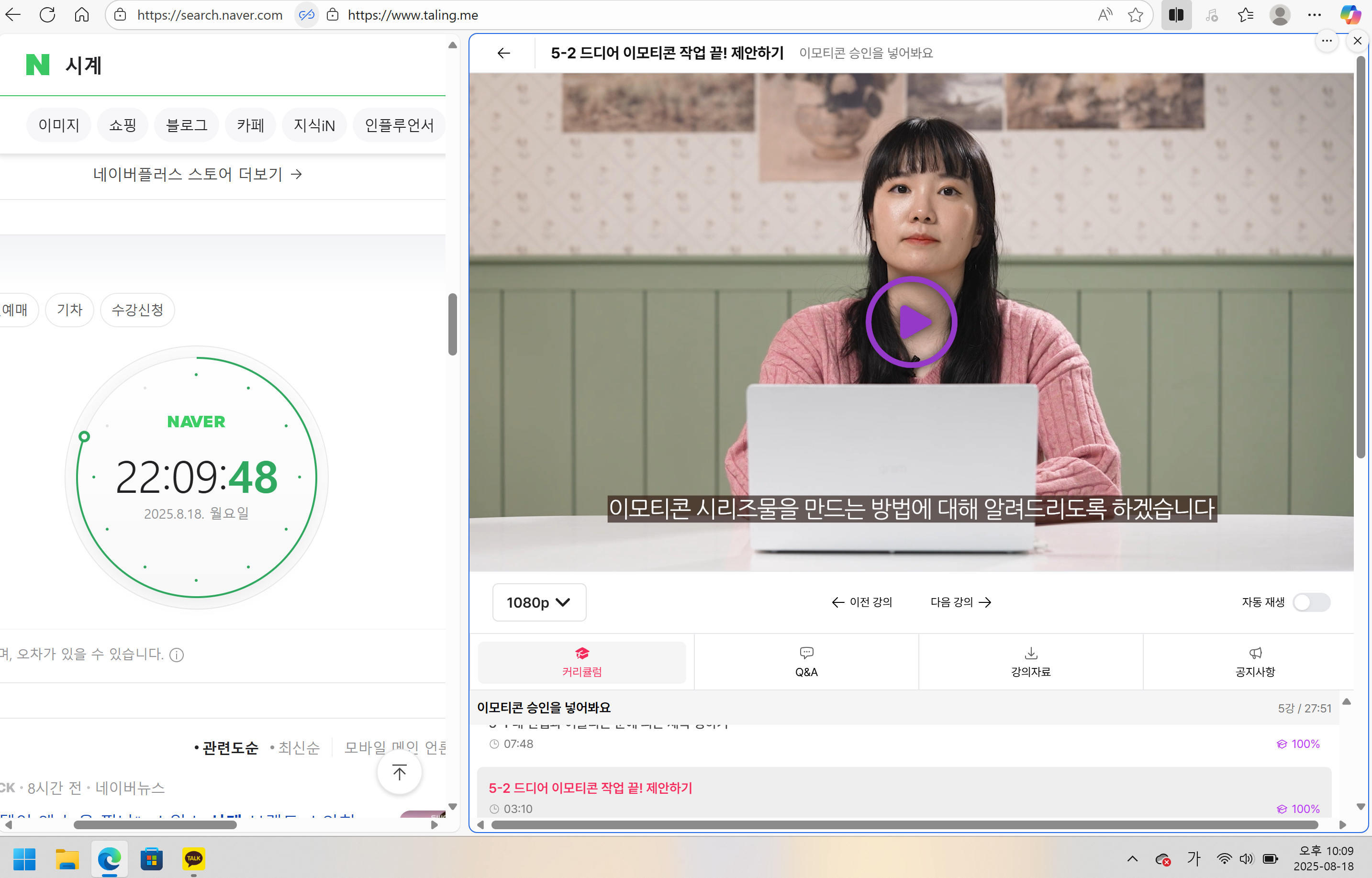Image resolution: width=1372 pixels, height=878 pixels.
Task: Click the left pane vertical scrollbar thumb
Action: (x=452, y=324)
